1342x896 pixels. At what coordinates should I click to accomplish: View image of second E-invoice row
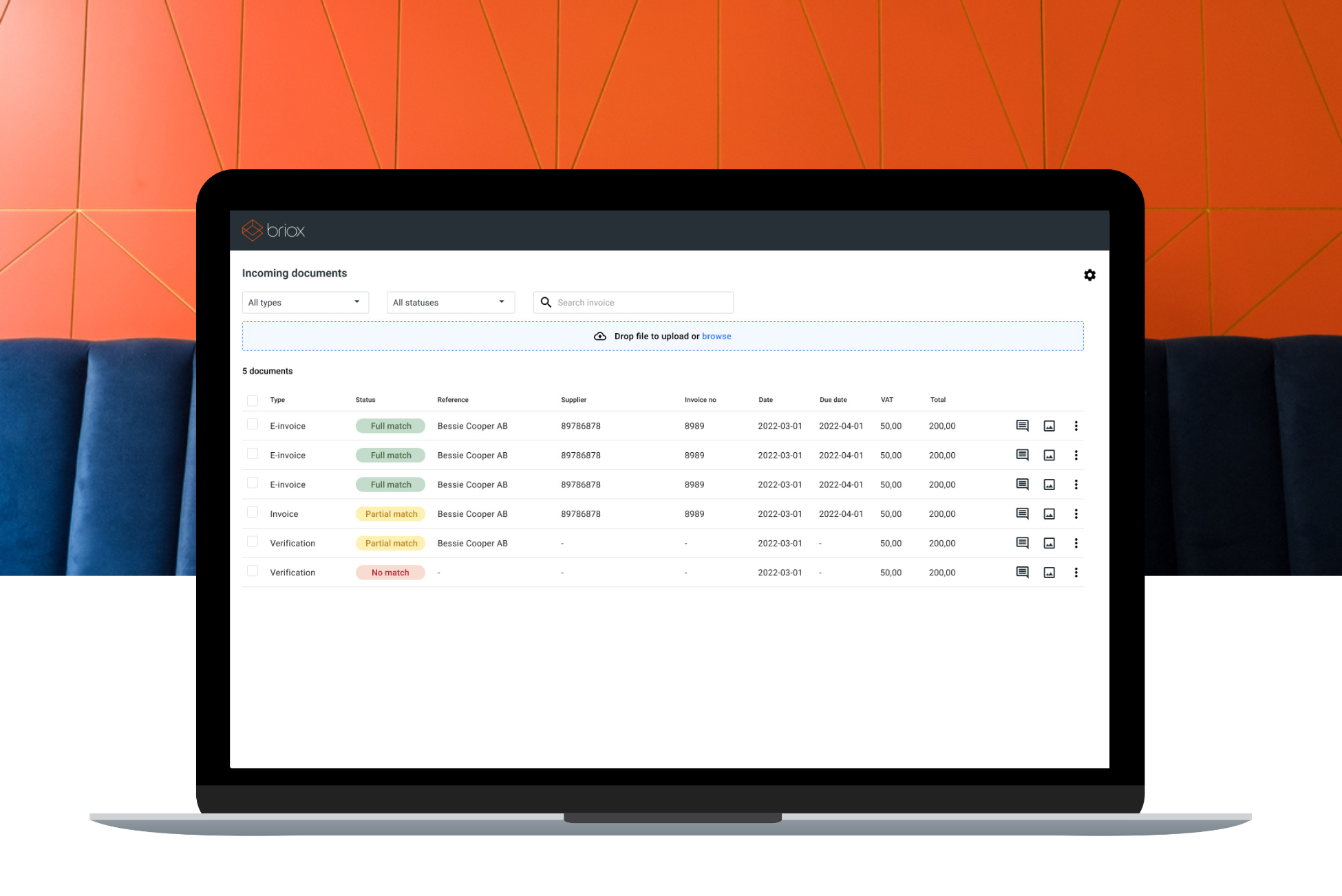click(1049, 456)
